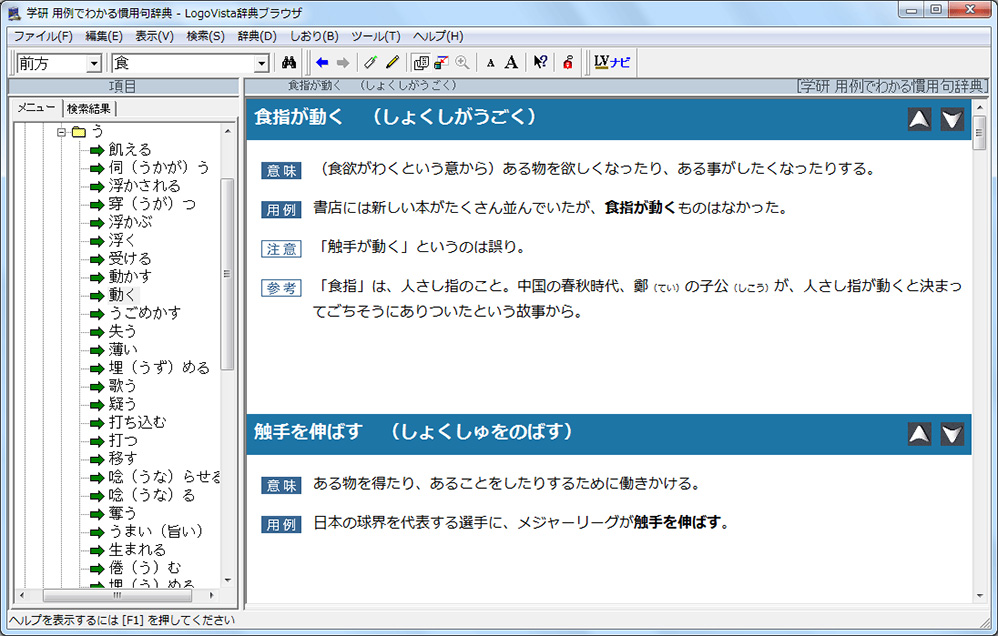Open the 検索(S) menu
This screenshot has width=998, height=636.
(x=206, y=36)
